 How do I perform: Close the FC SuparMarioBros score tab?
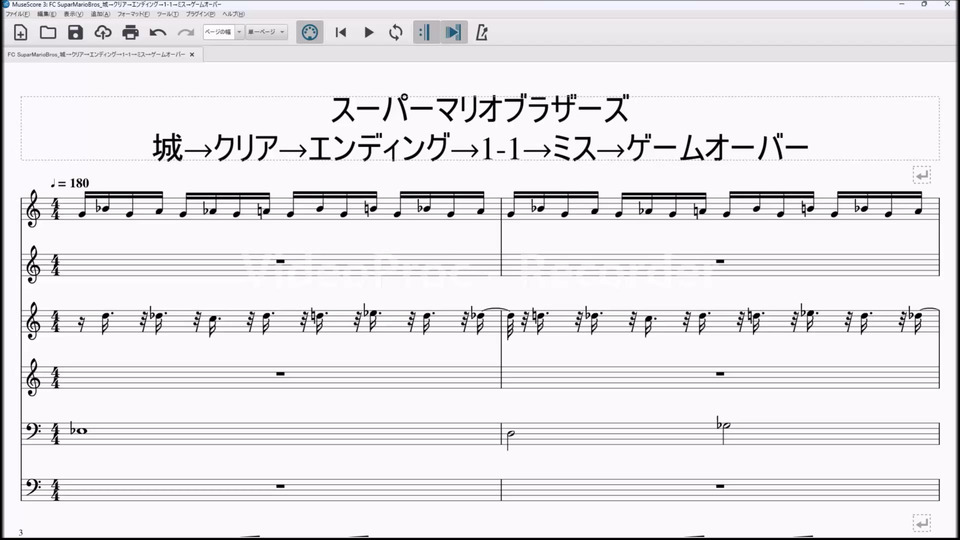coord(192,54)
